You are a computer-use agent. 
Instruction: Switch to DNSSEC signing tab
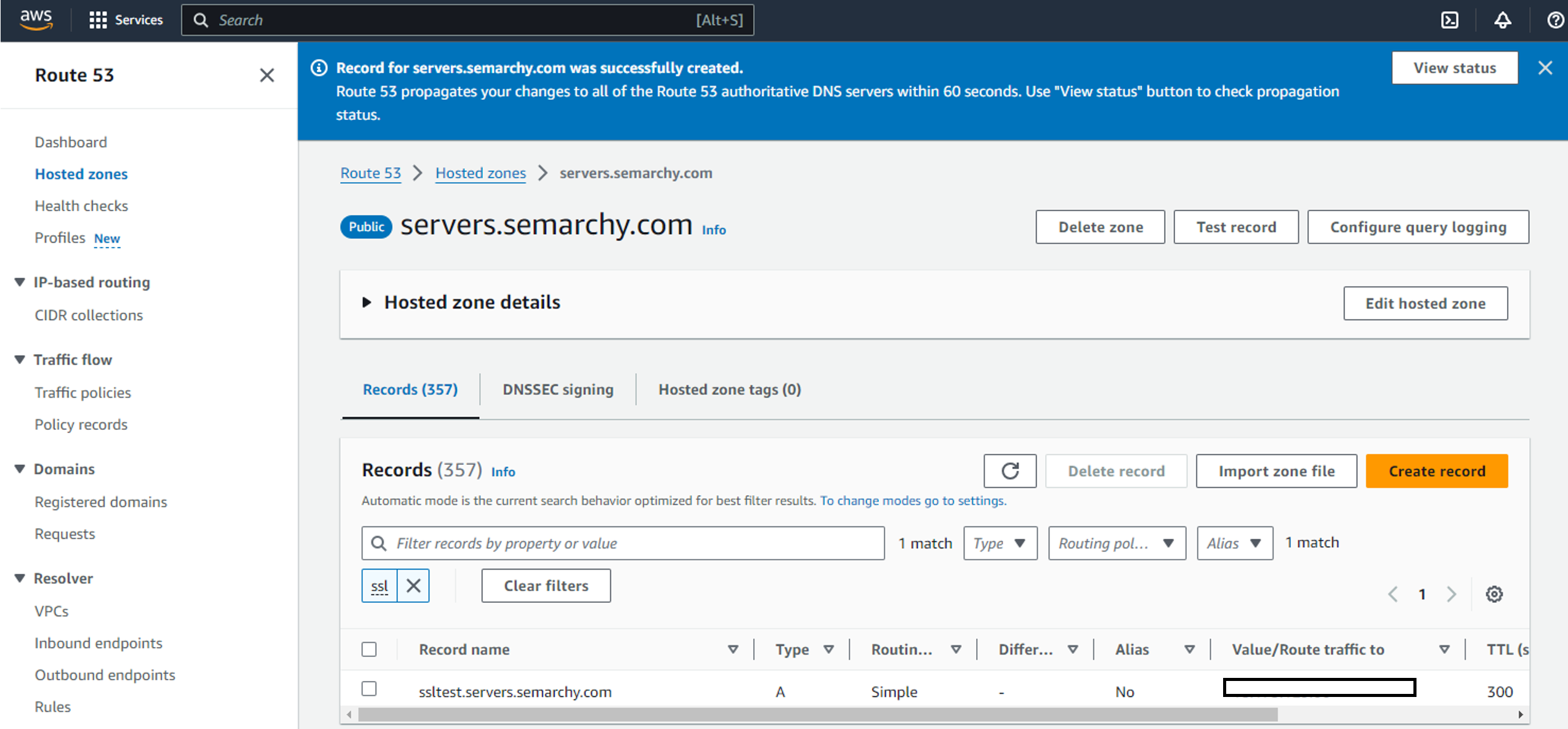557,390
